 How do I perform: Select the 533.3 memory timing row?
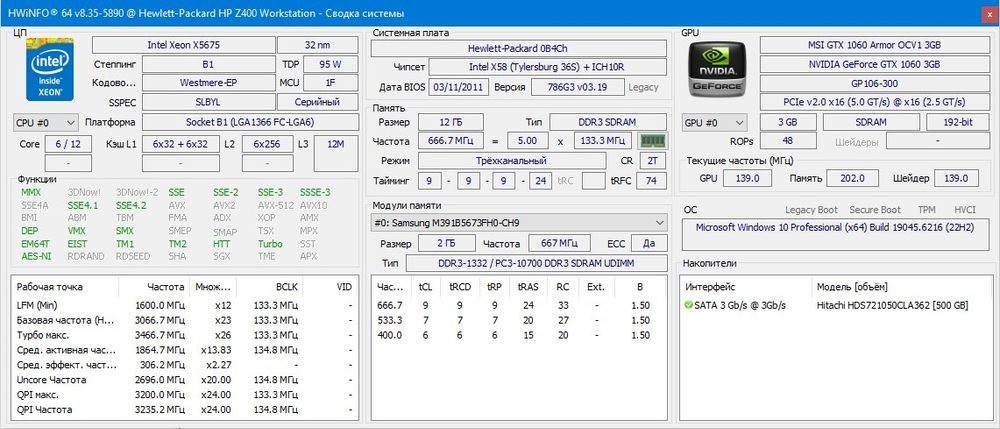click(518, 320)
